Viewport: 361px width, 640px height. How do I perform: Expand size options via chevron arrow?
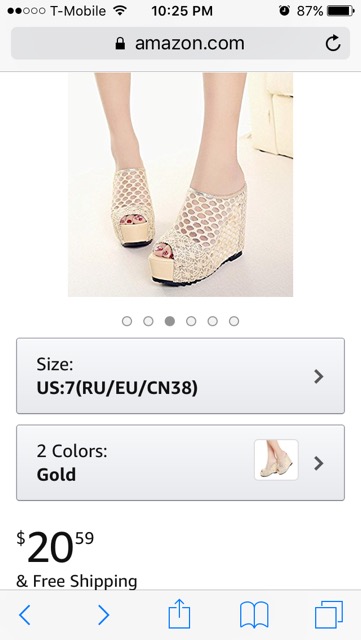319,376
